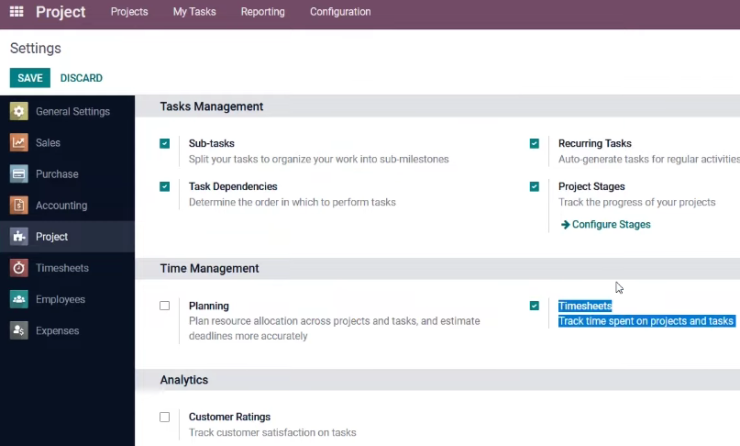Image resolution: width=740 pixels, height=446 pixels.
Task: Follow the Configure Stages link
Action: tap(611, 225)
